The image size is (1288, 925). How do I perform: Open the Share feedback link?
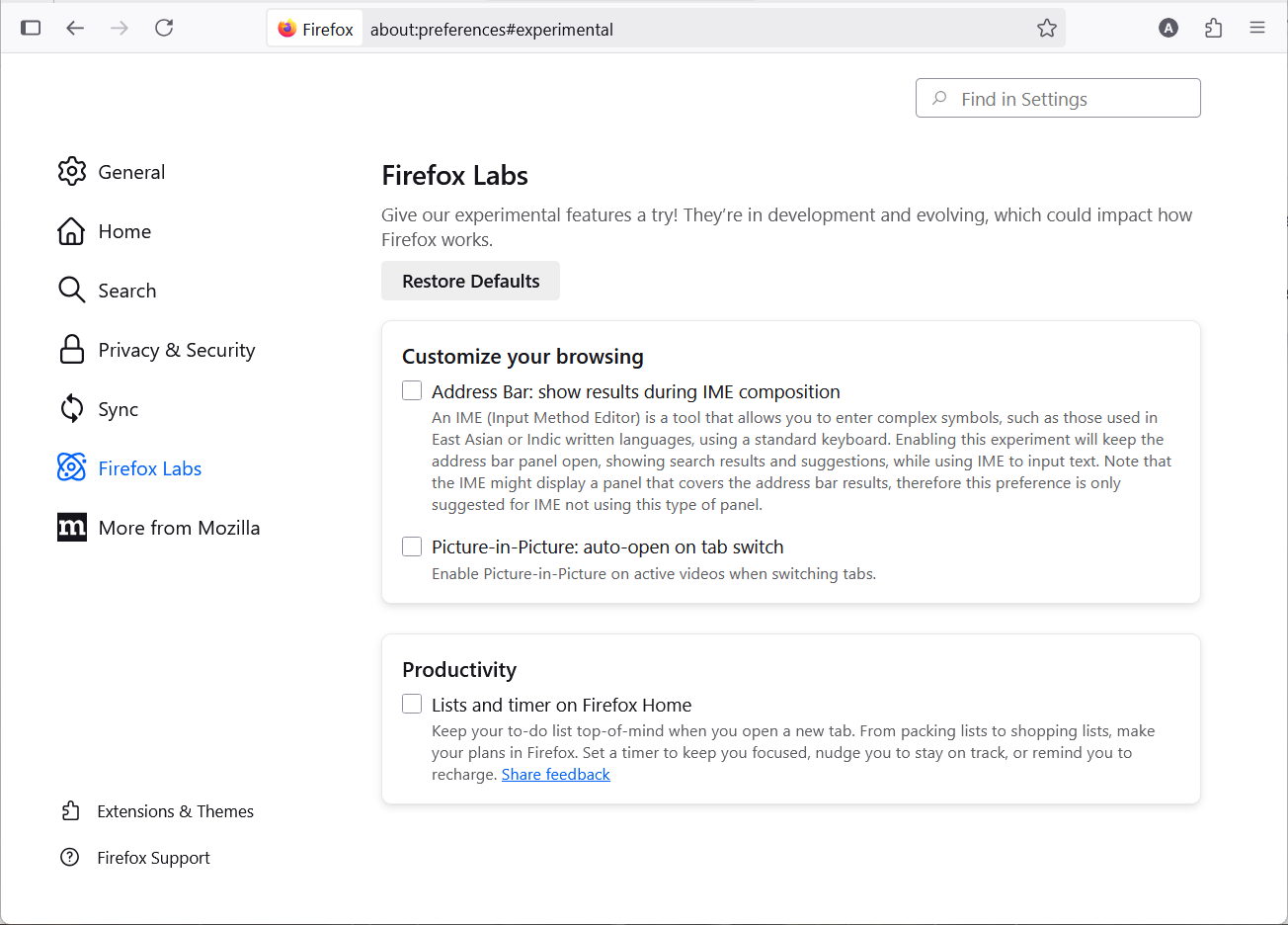point(555,775)
